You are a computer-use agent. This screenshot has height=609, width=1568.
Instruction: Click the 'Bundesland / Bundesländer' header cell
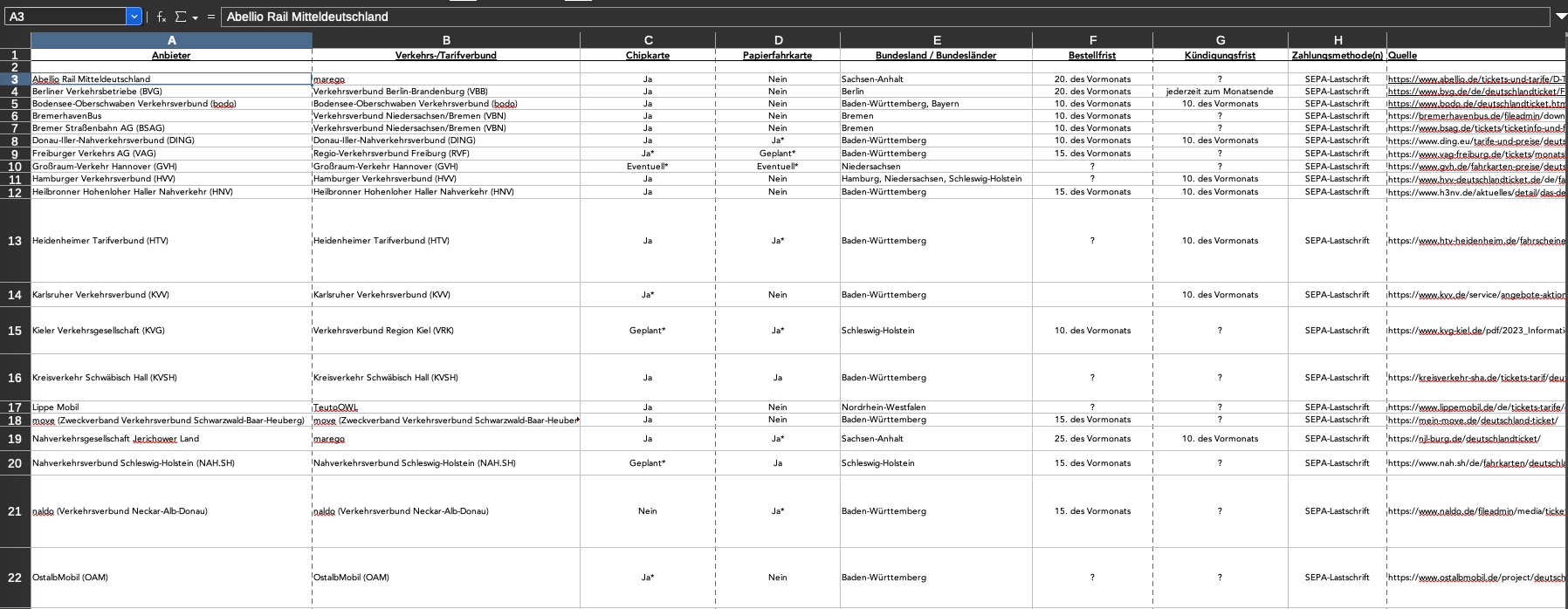point(936,55)
